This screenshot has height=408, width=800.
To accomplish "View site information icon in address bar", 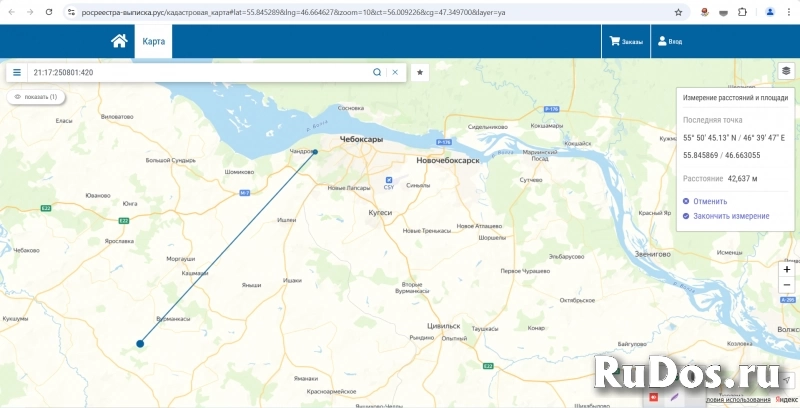I will (x=71, y=12).
